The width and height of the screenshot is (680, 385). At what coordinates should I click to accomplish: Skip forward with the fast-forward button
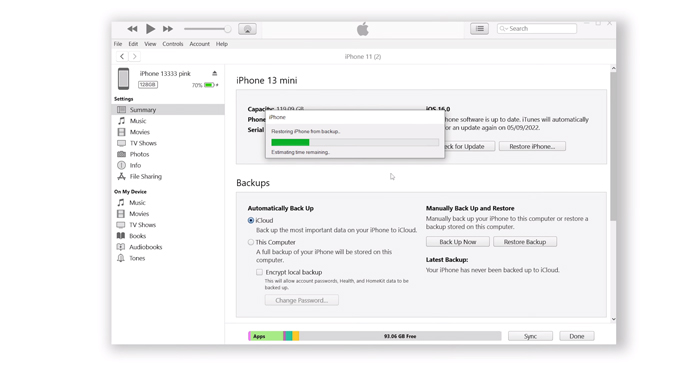[168, 29]
